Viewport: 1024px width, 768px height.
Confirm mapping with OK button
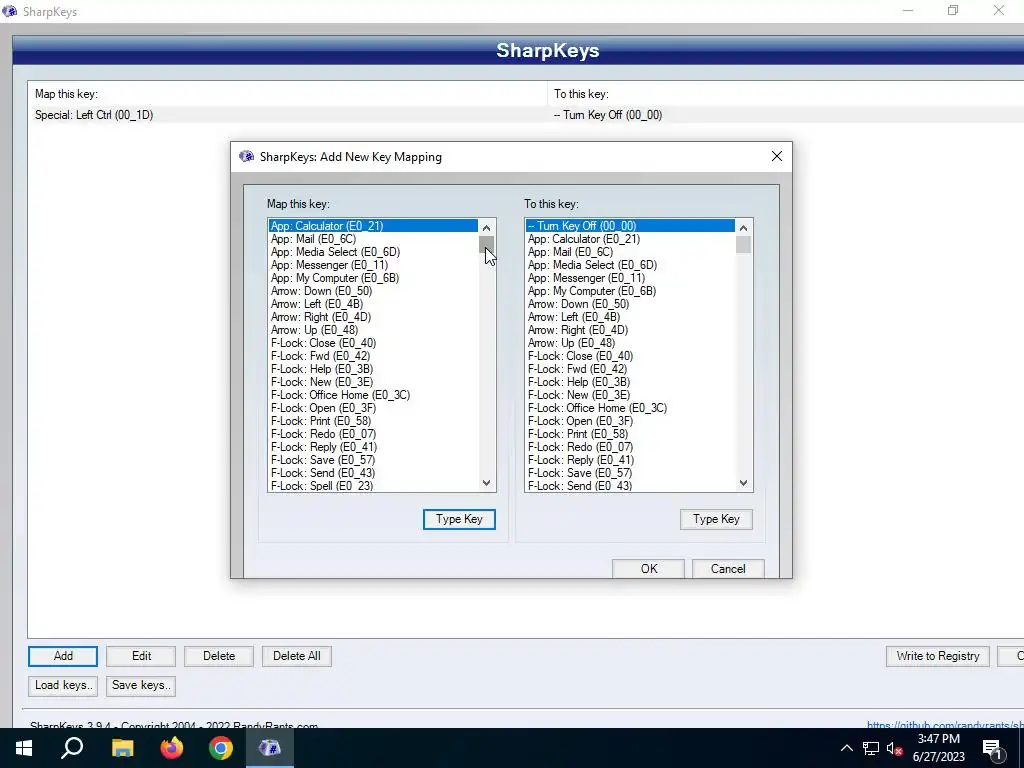click(648, 569)
